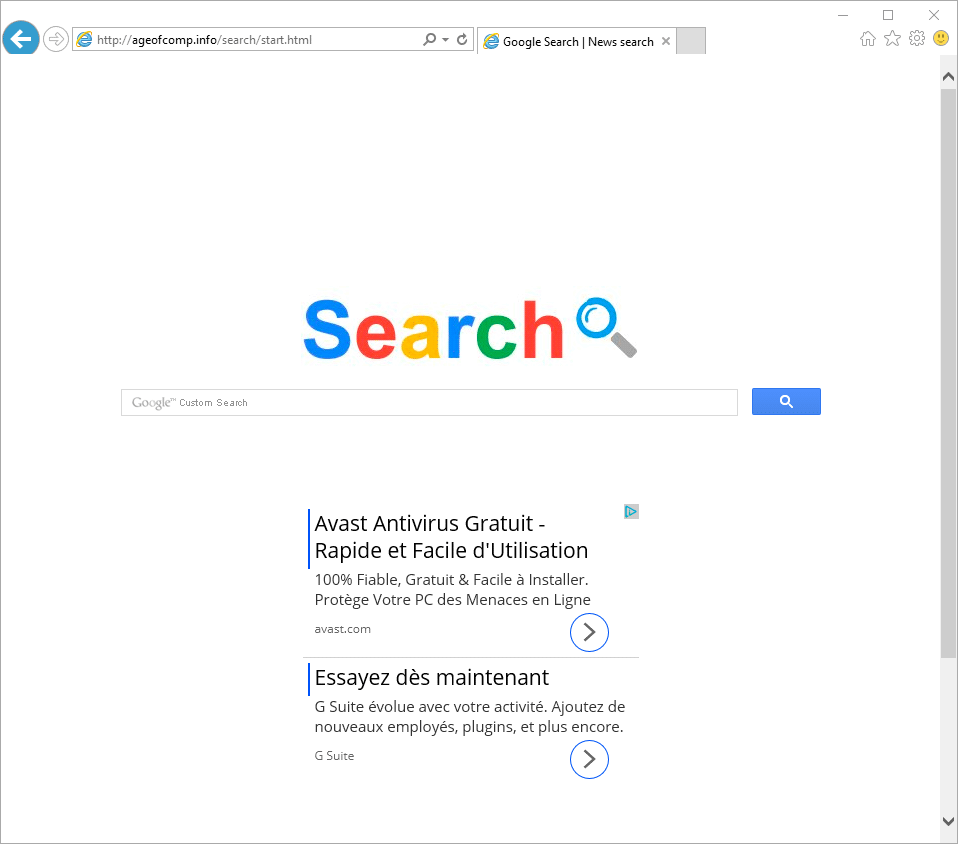Screen dimensions: 958x844
Task: Click the scrollbar down arrow
Action: (948, 821)
